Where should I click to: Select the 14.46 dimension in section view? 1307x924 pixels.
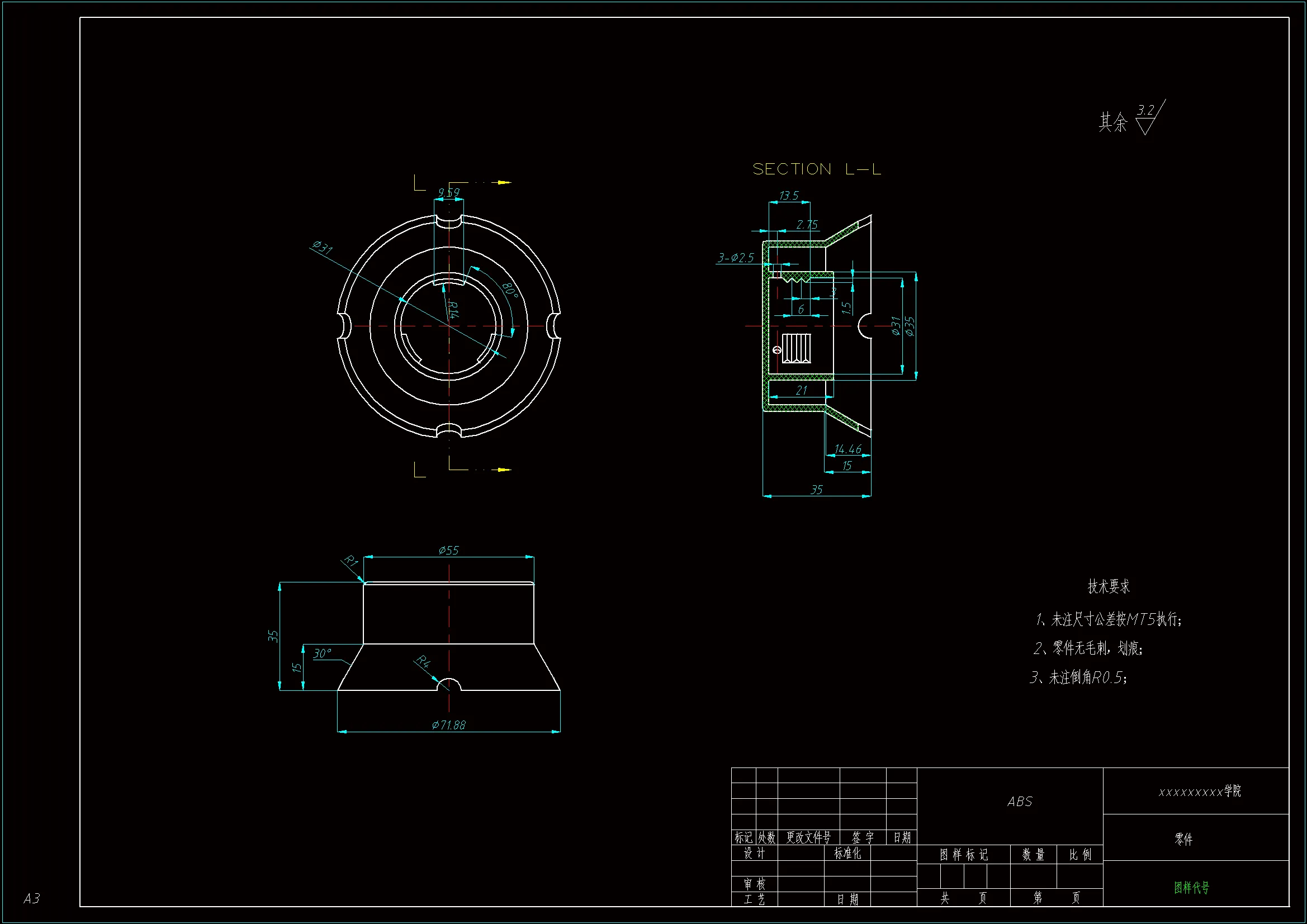point(847,449)
